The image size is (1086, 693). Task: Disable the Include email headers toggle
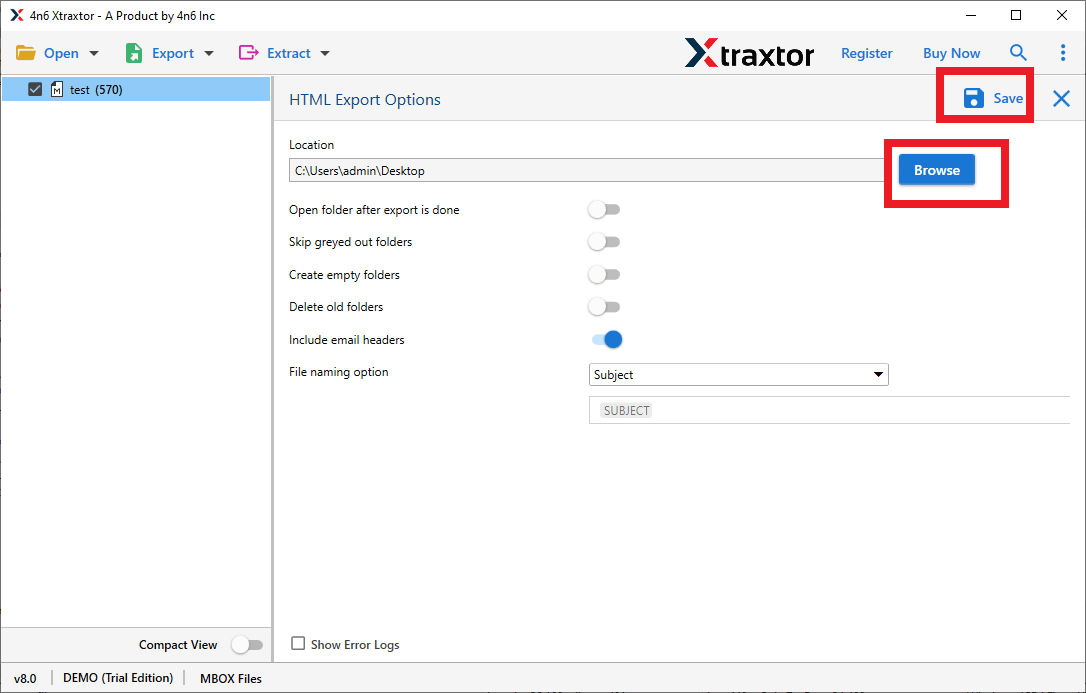(605, 339)
